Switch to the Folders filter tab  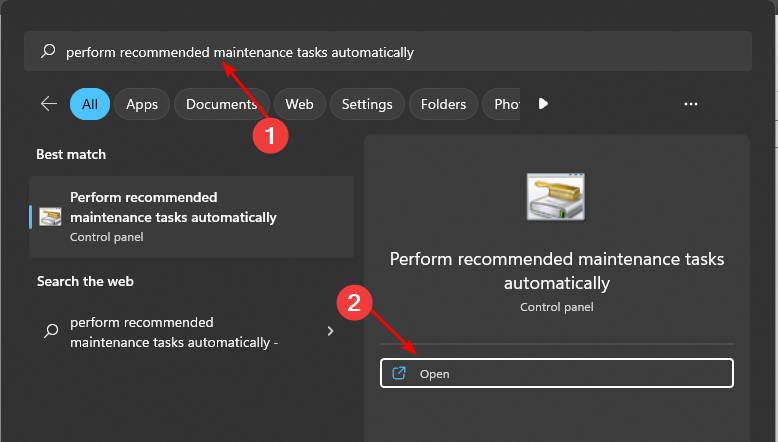pos(443,104)
